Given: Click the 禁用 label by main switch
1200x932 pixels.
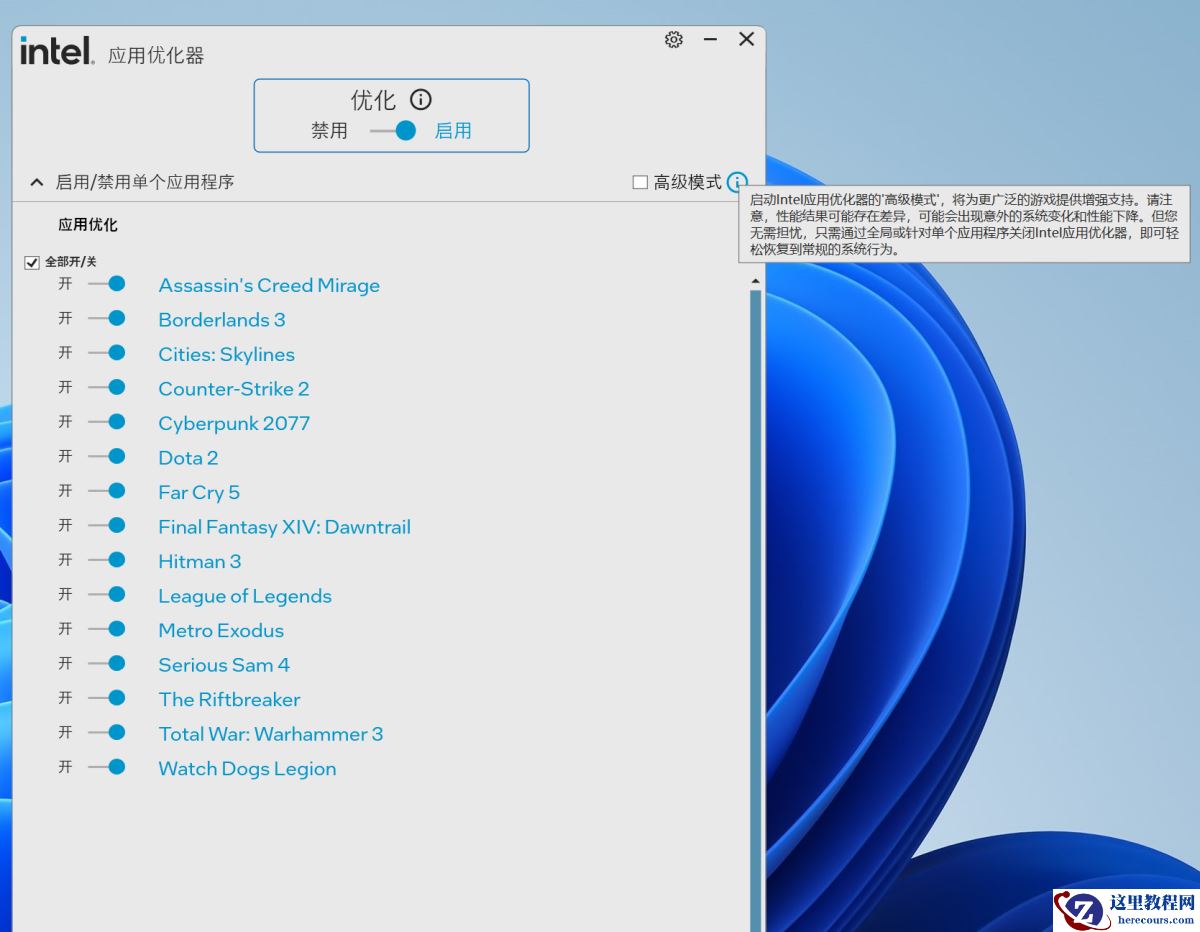Looking at the screenshot, I should tap(329, 130).
